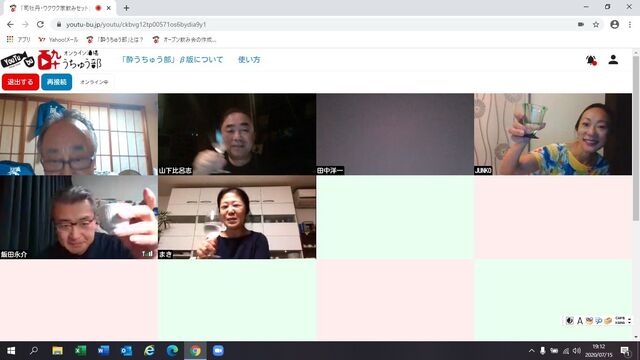Image resolution: width=640 pixels, height=360 pixels.
Task: Reload the page with refresh icon
Action: (40, 24)
